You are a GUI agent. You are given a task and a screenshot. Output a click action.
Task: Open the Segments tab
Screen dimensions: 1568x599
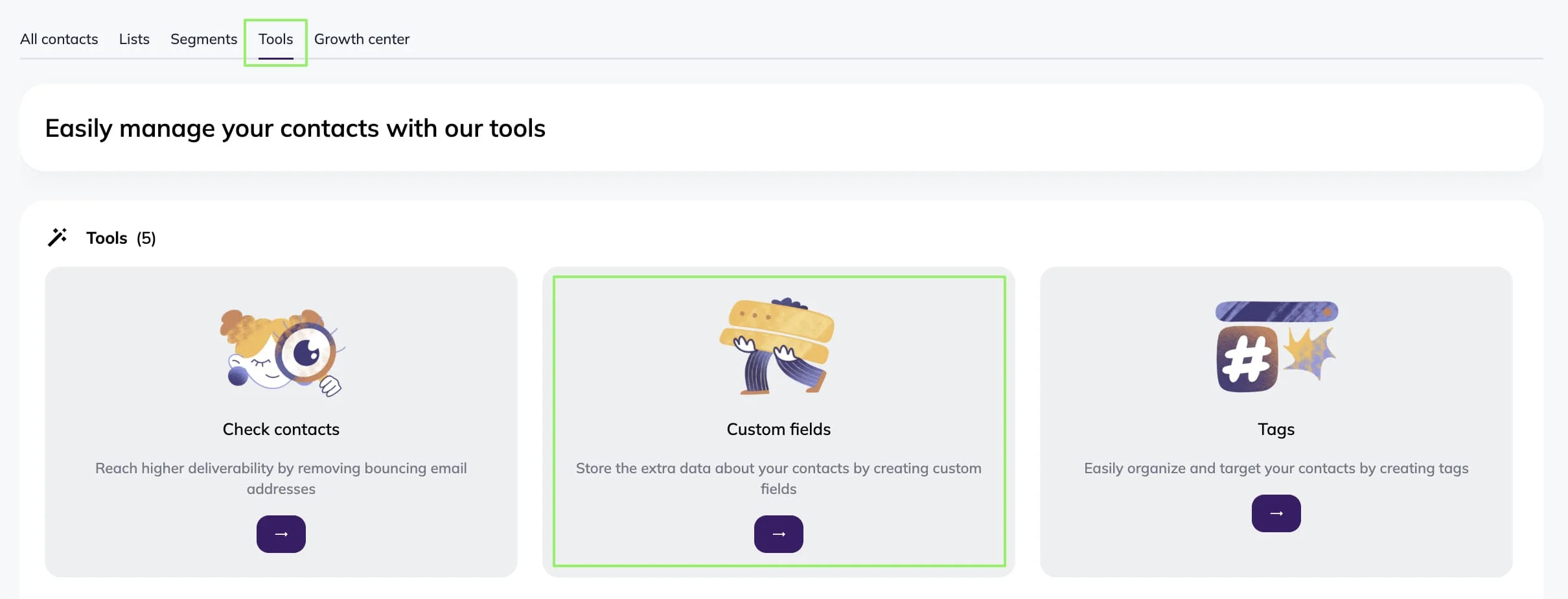tap(203, 39)
